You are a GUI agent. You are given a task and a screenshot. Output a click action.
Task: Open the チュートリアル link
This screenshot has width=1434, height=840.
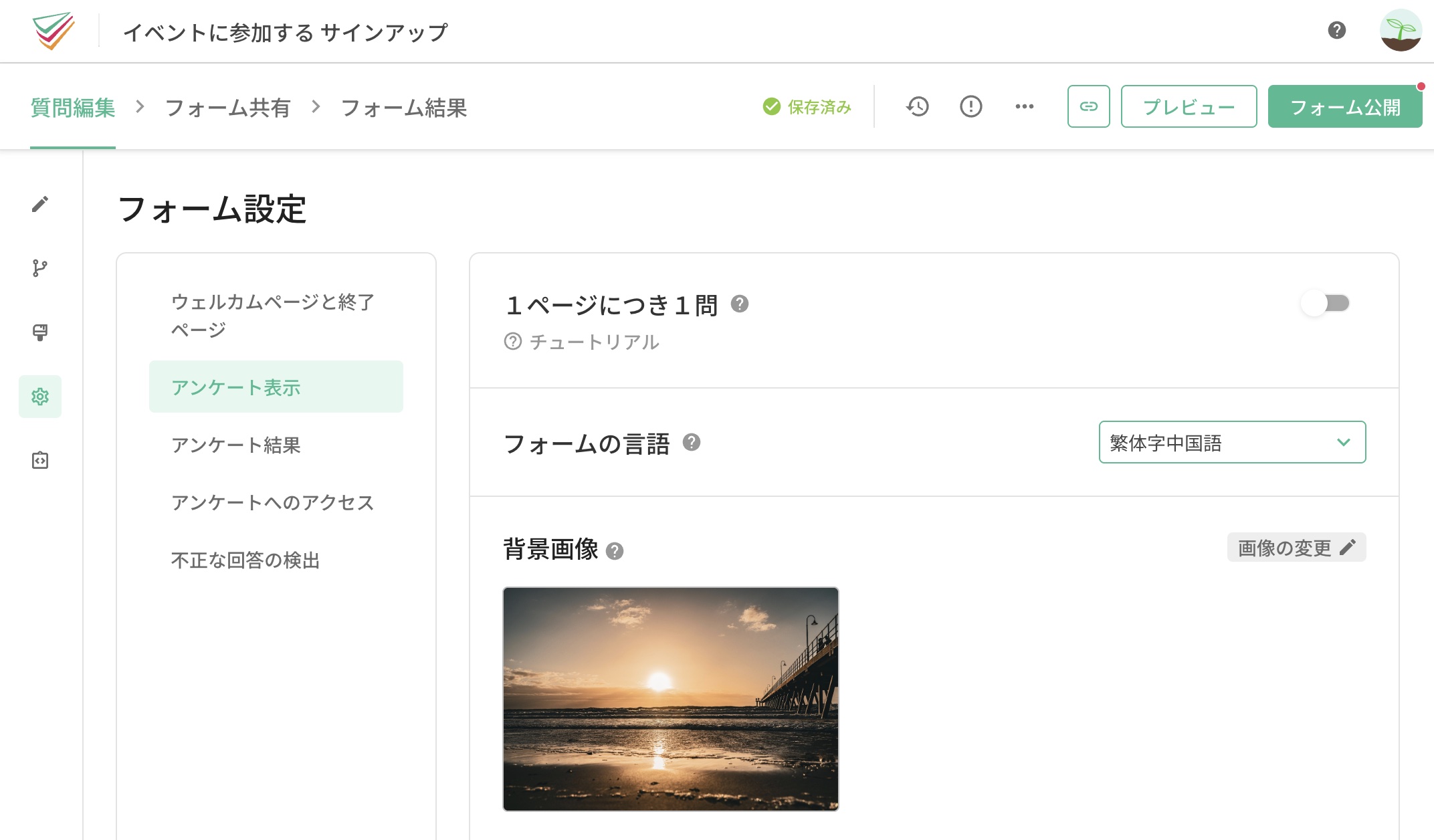click(581, 342)
